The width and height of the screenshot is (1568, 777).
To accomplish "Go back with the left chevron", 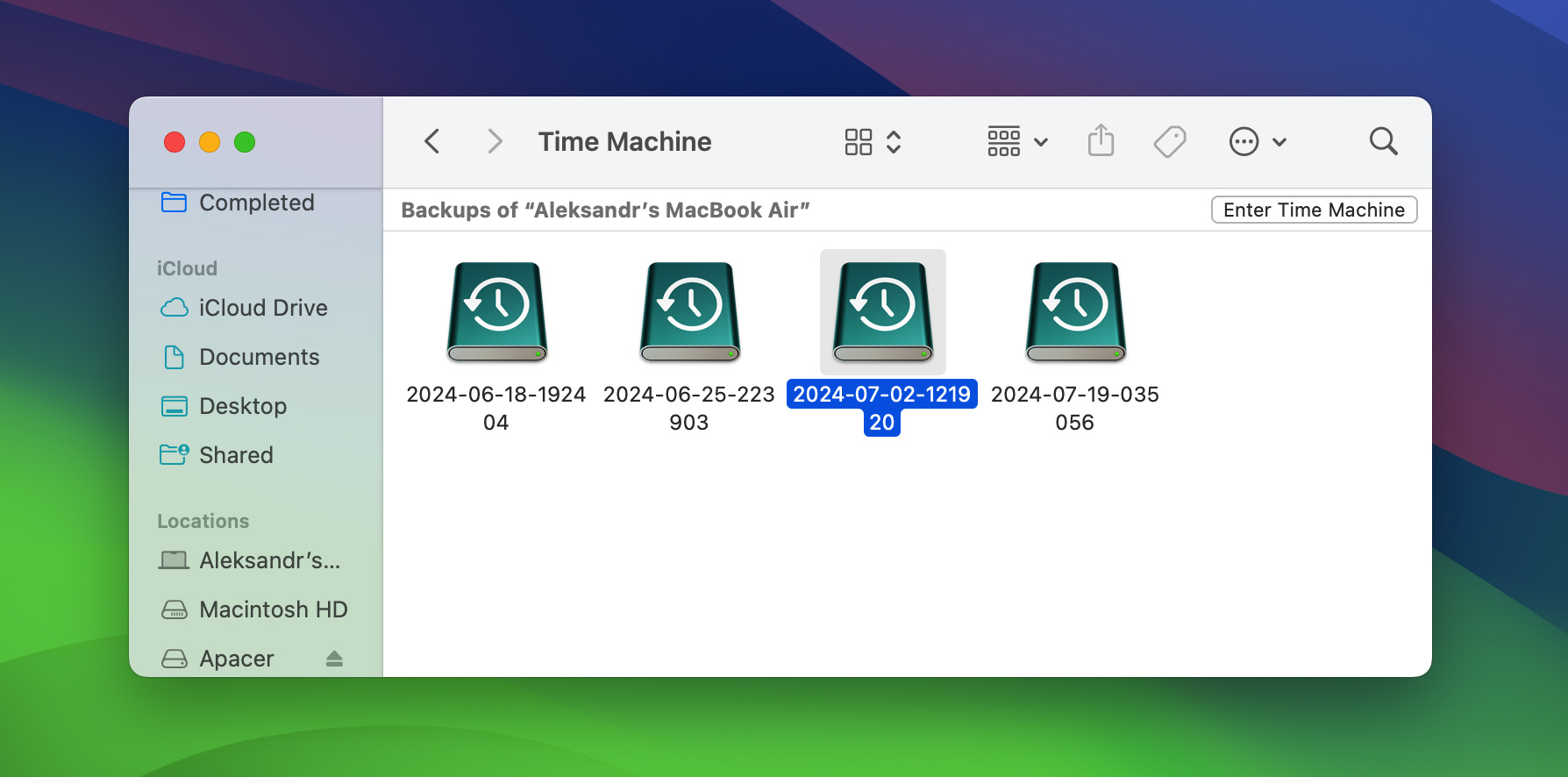I will pyautogui.click(x=431, y=141).
